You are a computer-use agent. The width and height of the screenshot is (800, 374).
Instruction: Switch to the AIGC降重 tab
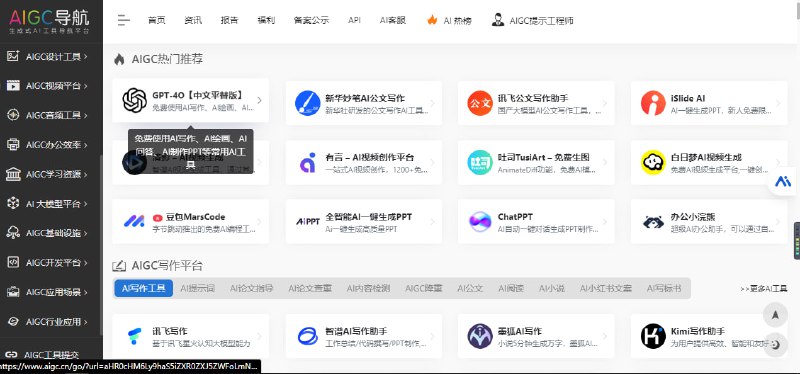[424, 288]
